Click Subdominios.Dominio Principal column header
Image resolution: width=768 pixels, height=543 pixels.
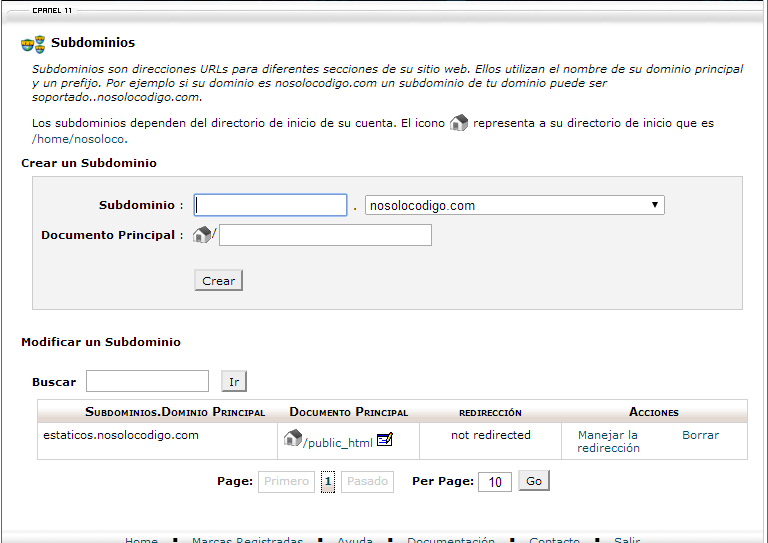[175, 412]
